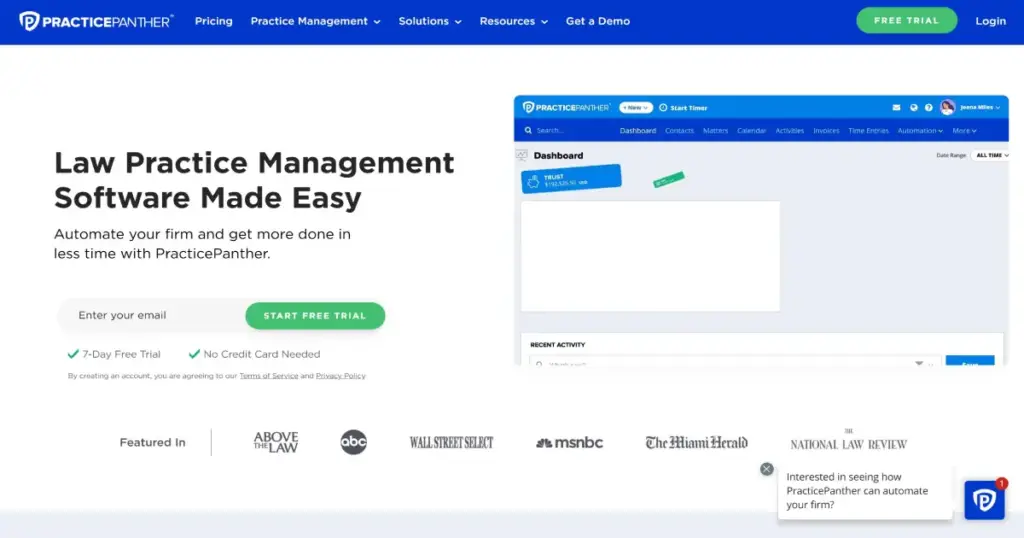Expand the Joena Miles user menu
This screenshot has height=538, width=1024.
980,108
